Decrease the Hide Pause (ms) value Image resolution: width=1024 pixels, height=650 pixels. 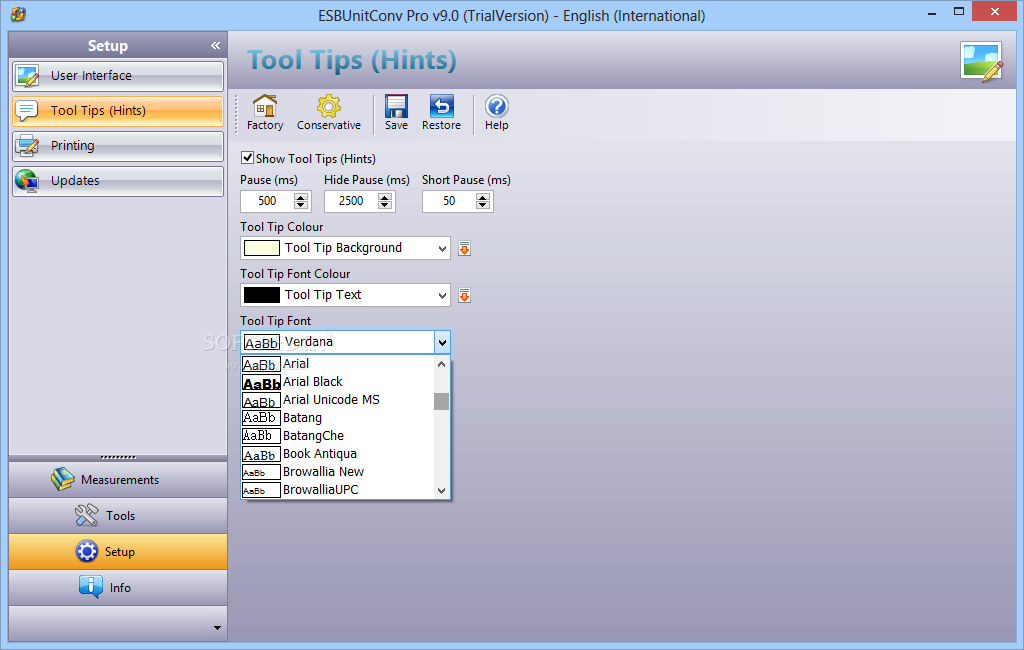[385, 206]
